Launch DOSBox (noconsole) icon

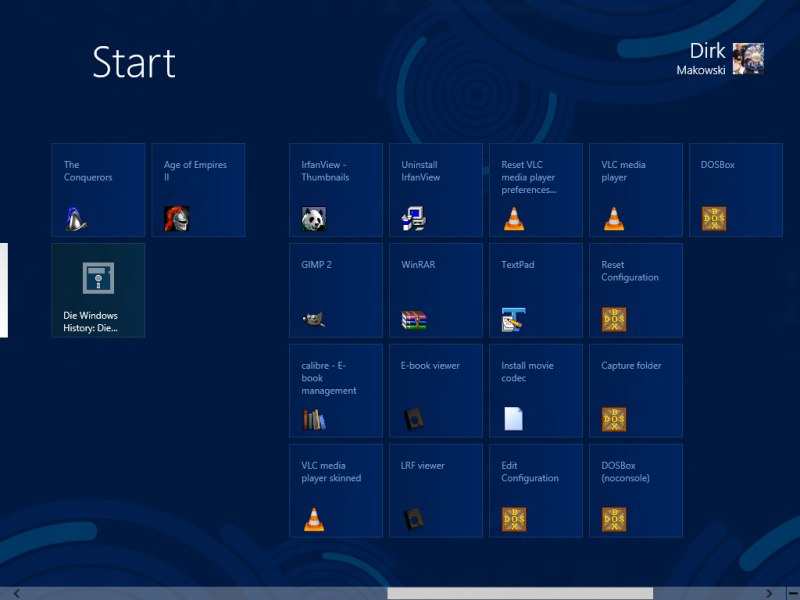coord(614,519)
